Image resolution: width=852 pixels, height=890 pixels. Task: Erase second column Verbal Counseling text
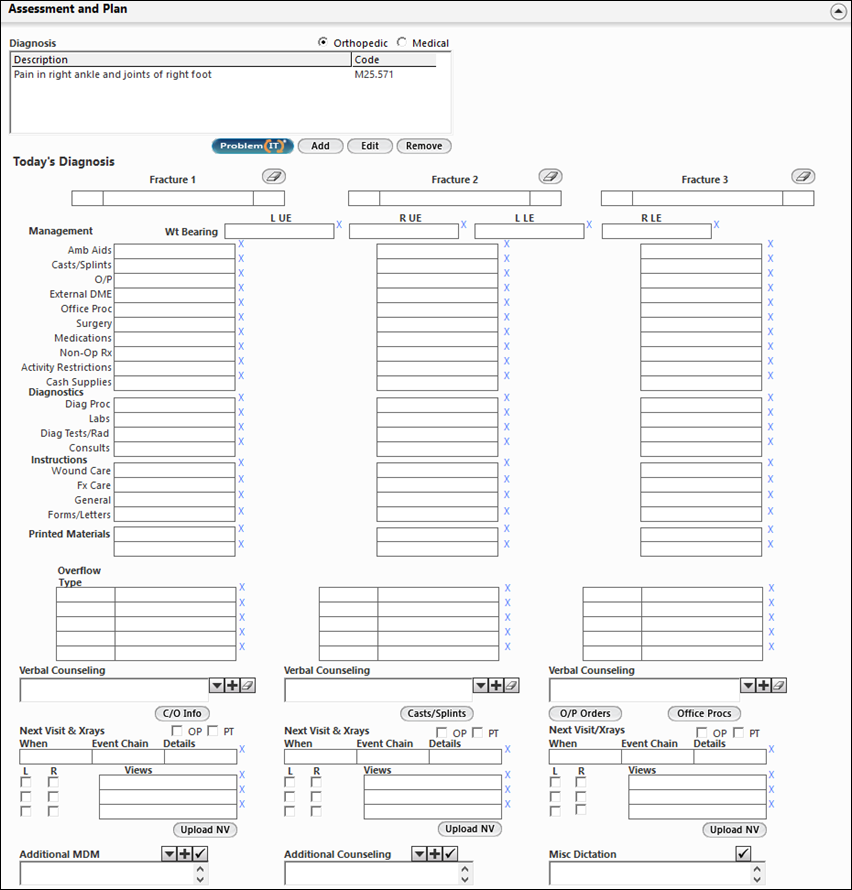point(511,686)
